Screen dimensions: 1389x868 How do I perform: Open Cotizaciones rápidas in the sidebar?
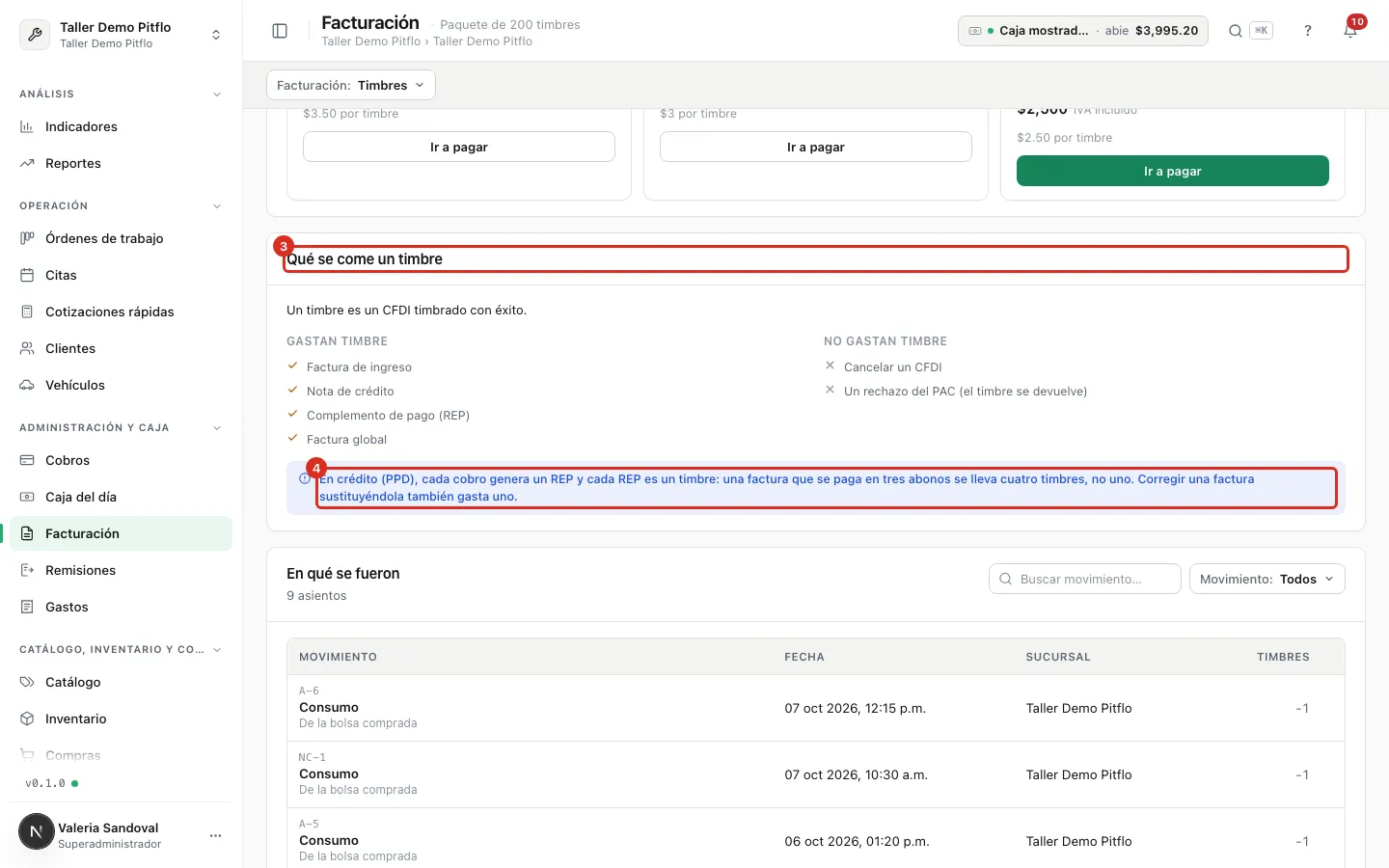tap(121, 312)
